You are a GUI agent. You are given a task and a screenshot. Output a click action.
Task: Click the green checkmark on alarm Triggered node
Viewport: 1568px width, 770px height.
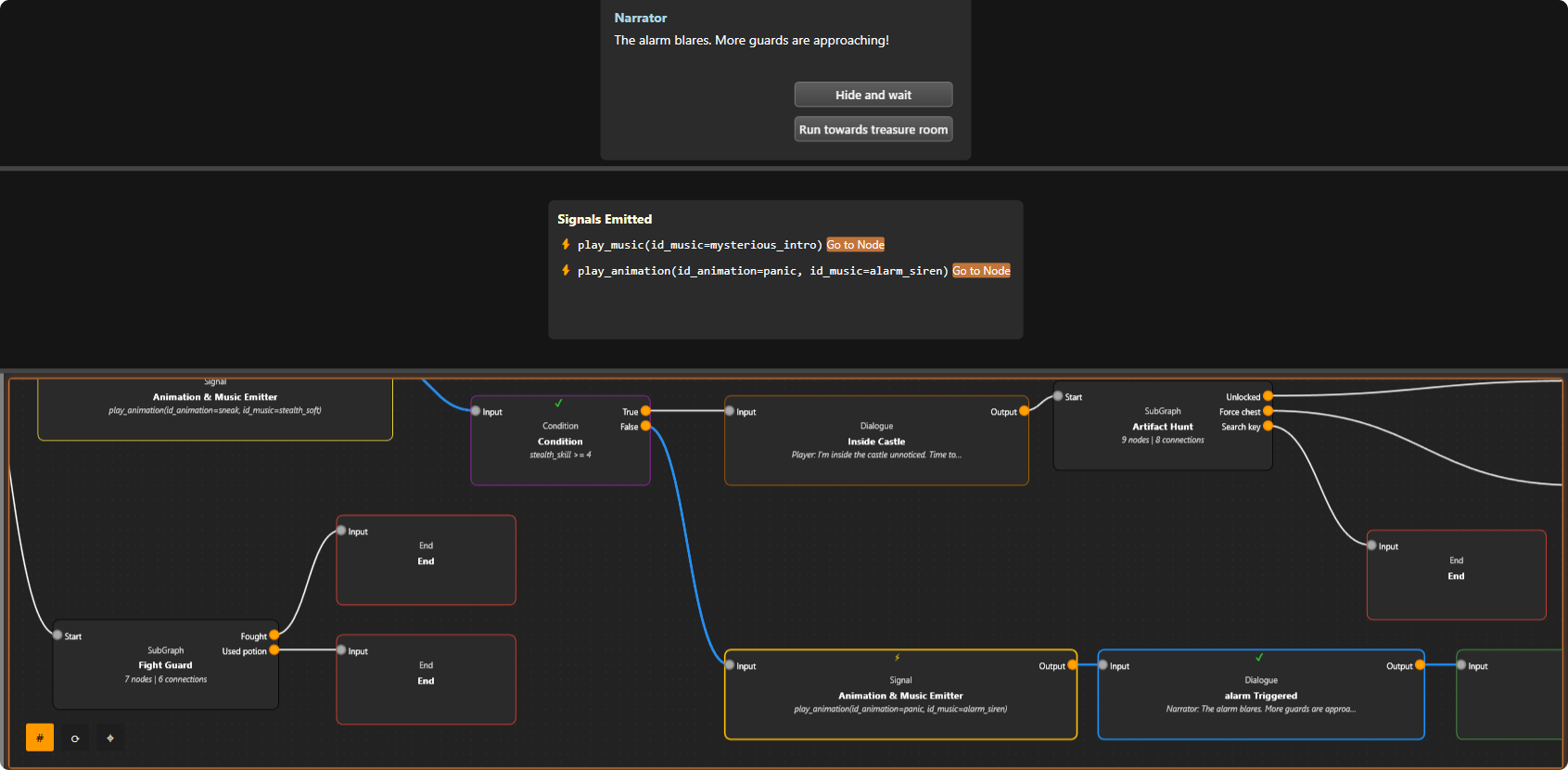coord(1259,658)
